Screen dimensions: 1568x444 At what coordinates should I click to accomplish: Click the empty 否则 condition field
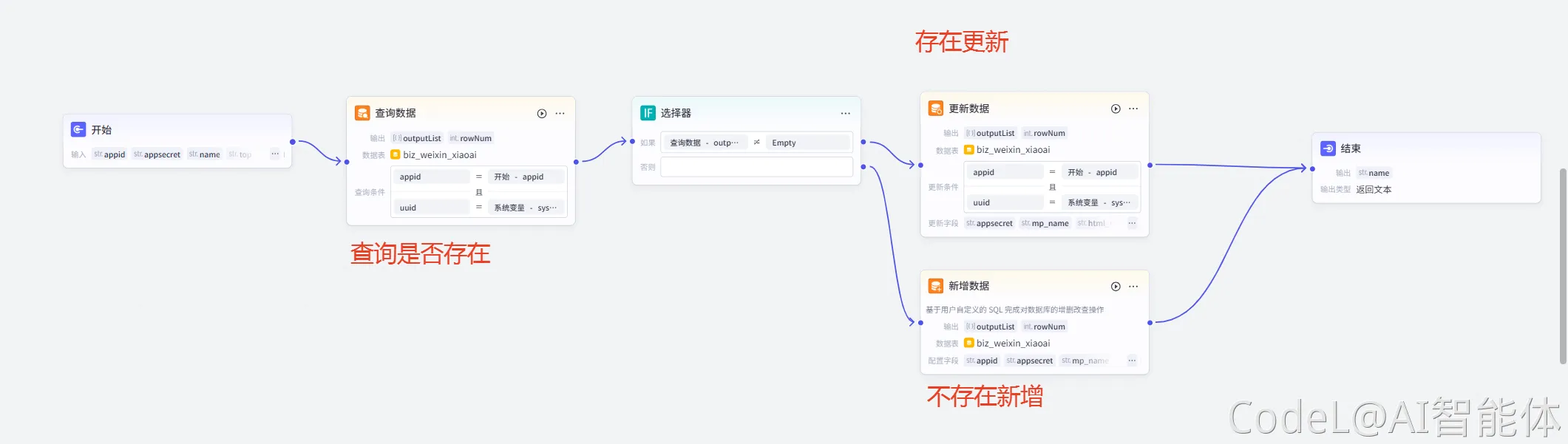click(756, 167)
